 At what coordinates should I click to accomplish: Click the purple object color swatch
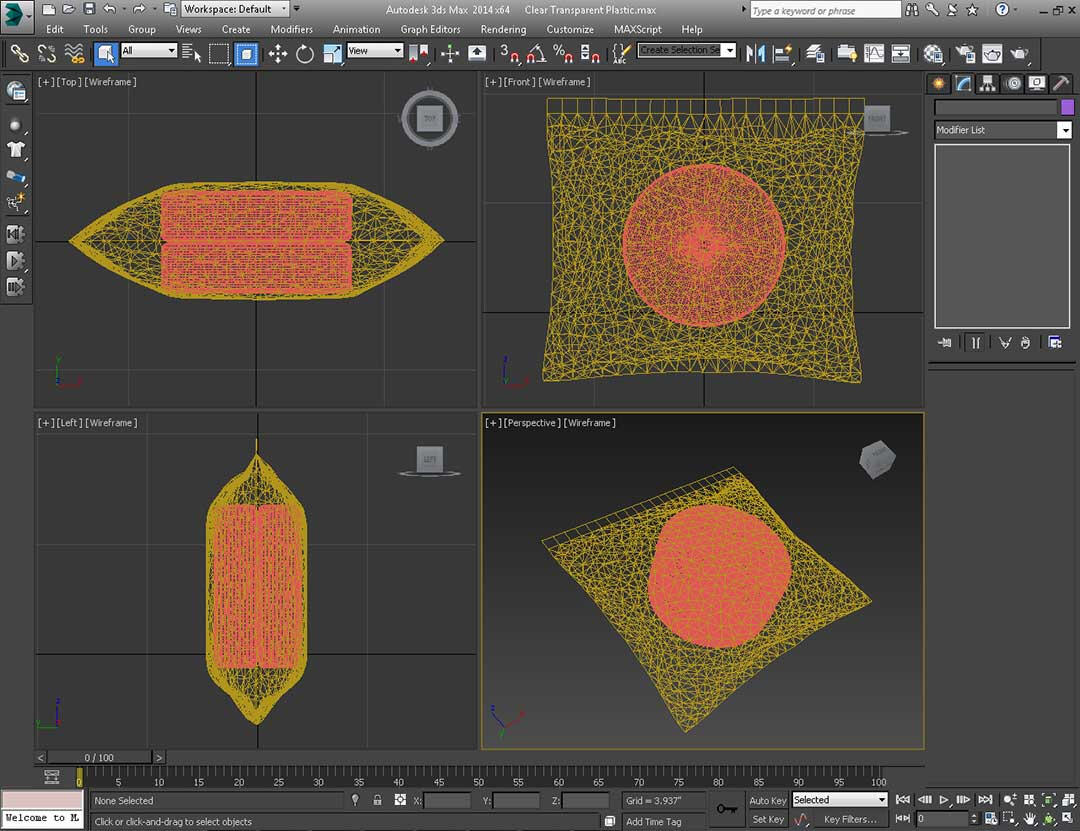1067,107
